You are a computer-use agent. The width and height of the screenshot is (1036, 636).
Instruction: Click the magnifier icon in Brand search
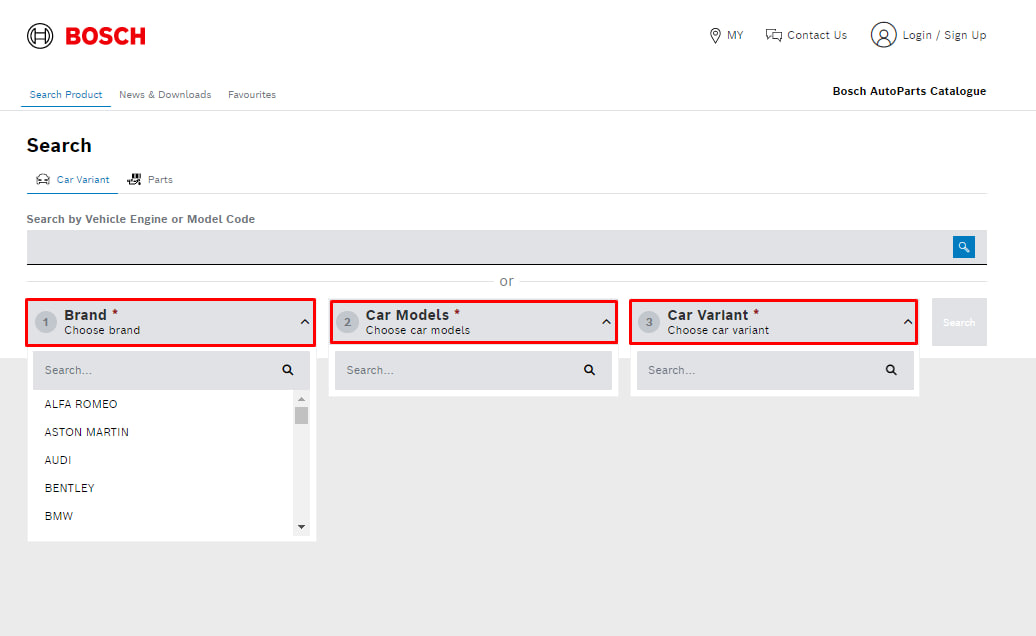287,370
